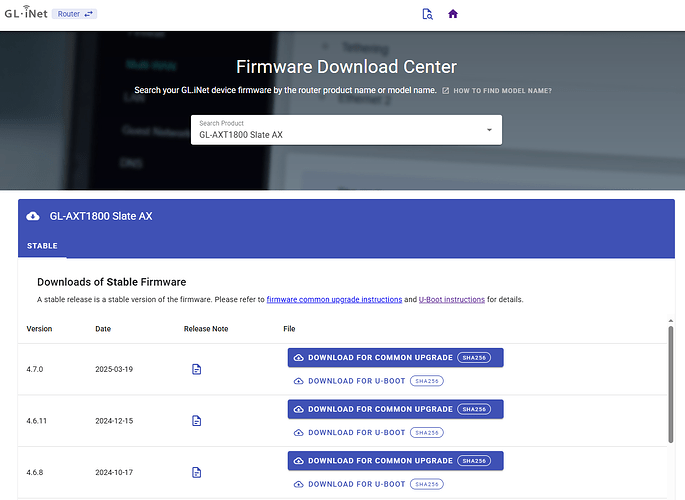Open the document search icon in header
Image resolution: width=685 pixels, height=500 pixels.
click(x=427, y=14)
